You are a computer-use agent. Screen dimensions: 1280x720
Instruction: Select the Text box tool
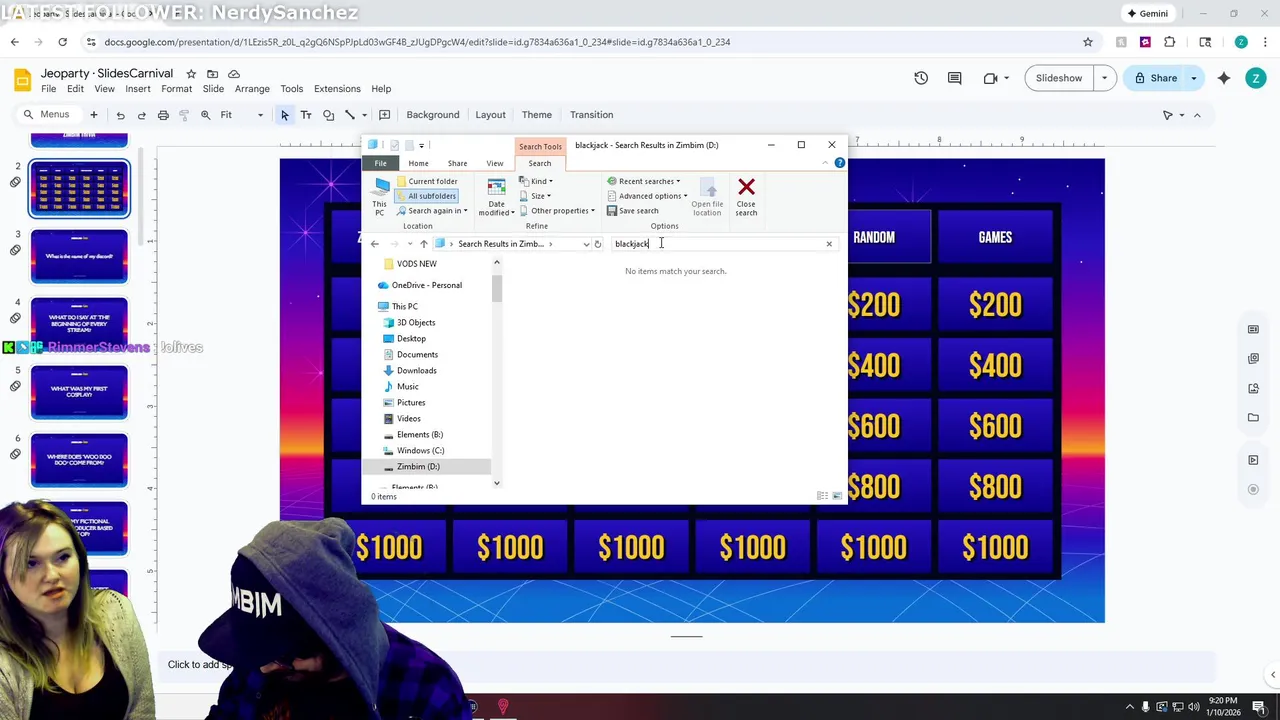click(306, 115)
